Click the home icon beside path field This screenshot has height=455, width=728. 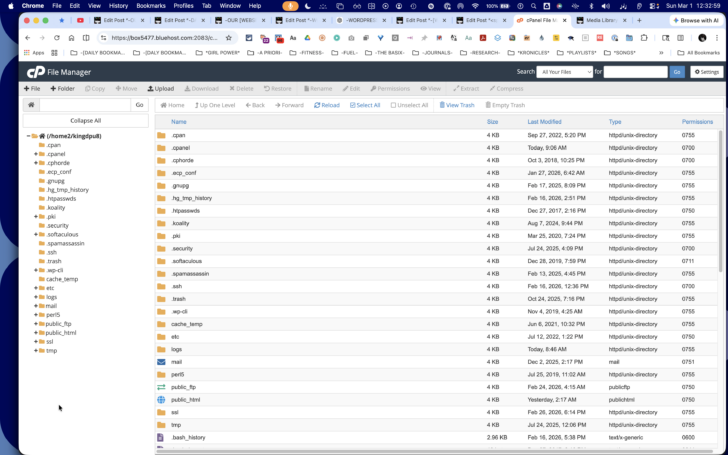(31, 105)
